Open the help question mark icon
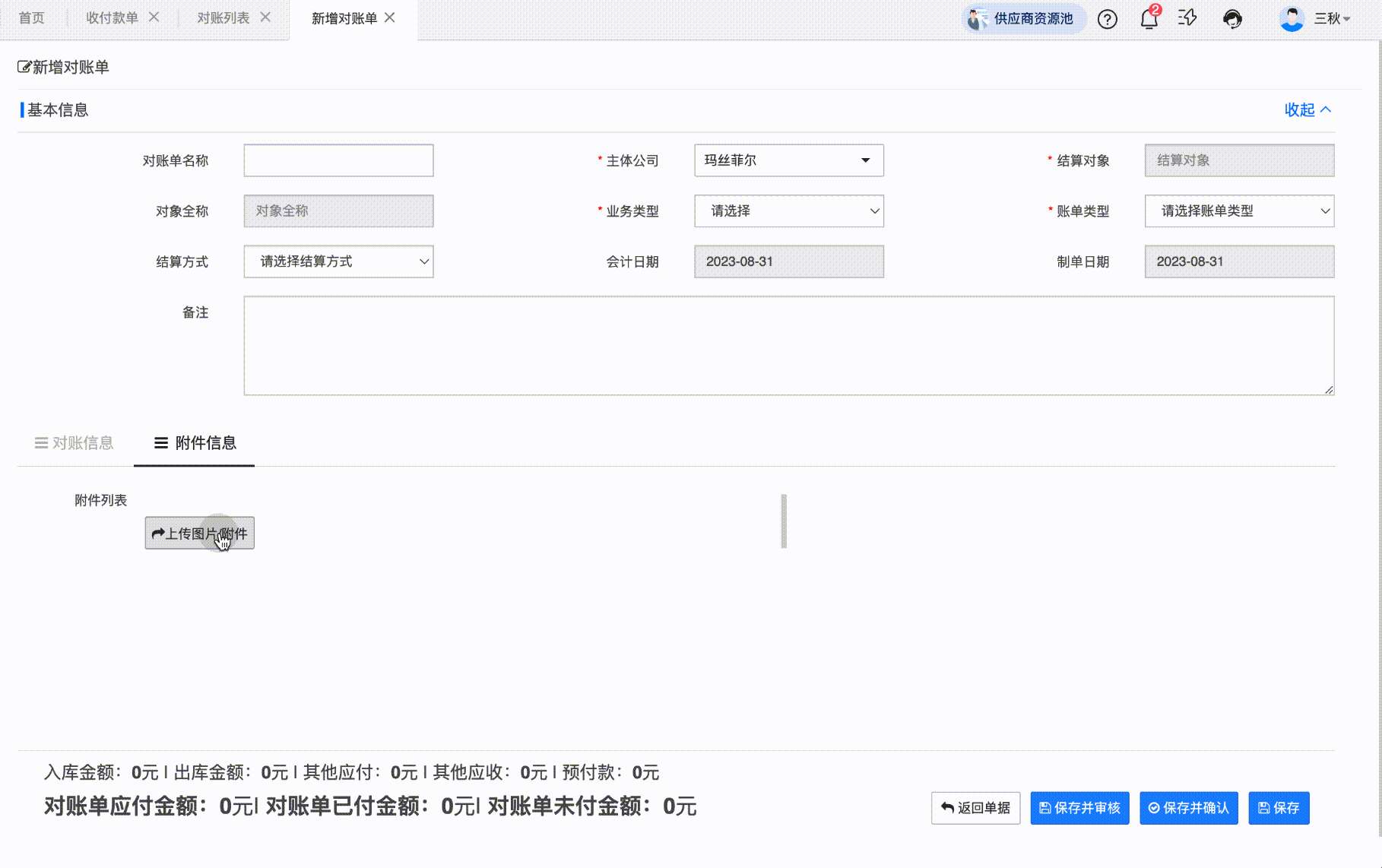Screen dimensions: 1382x868 [1107, 19]
